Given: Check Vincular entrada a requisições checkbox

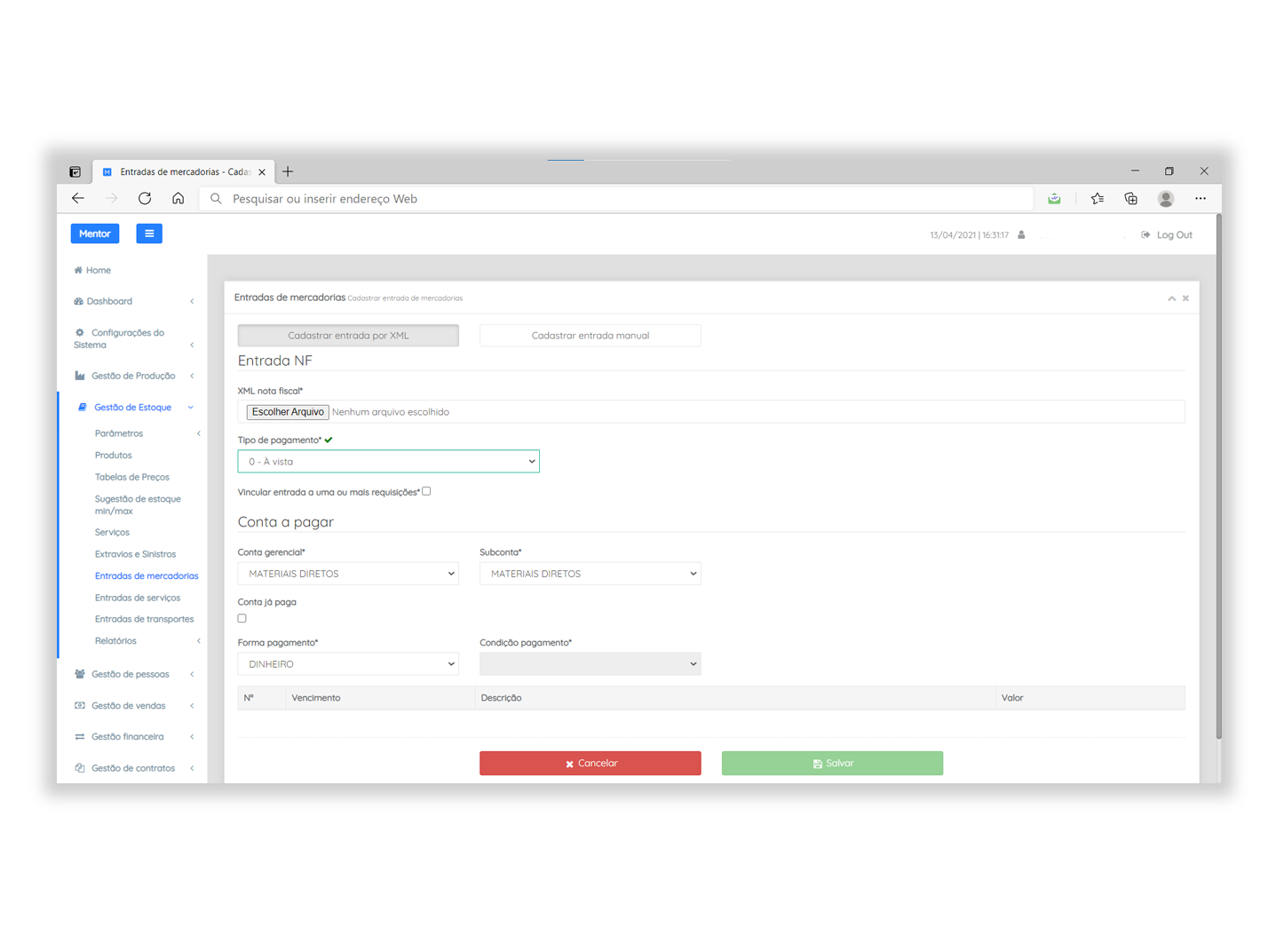Looking at the screenshot, I should click(x=426, y=491).
